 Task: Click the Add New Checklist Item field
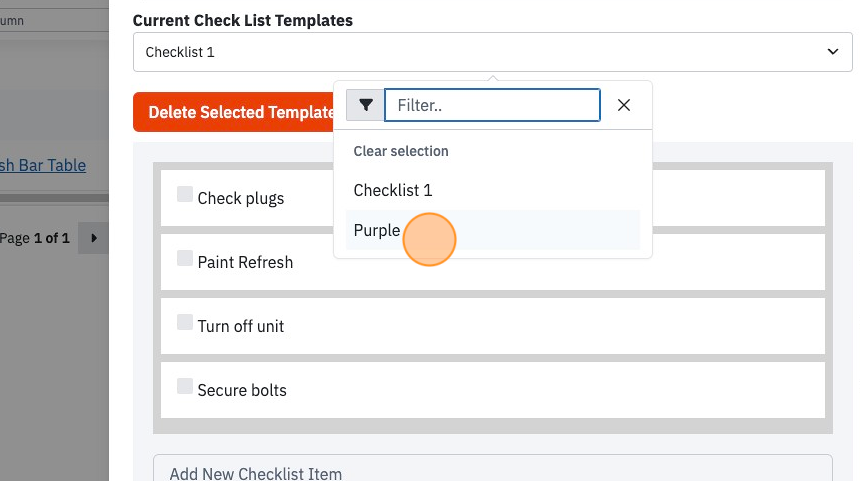point(493,468)
